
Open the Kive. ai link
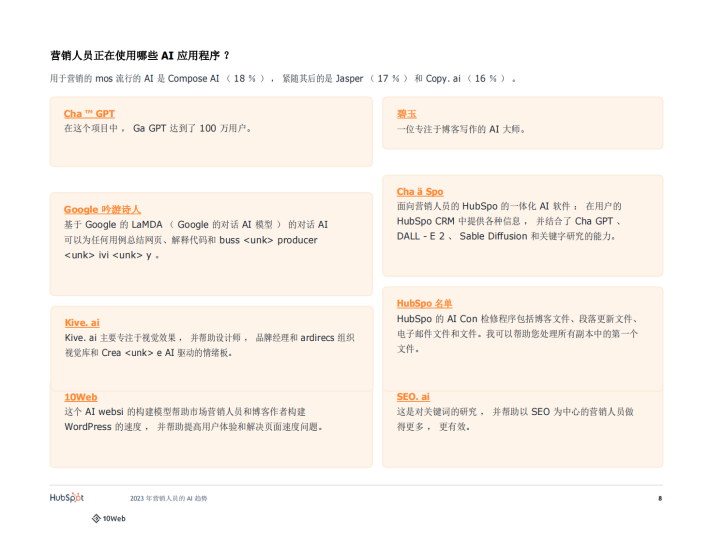click(x=82, y=323)
